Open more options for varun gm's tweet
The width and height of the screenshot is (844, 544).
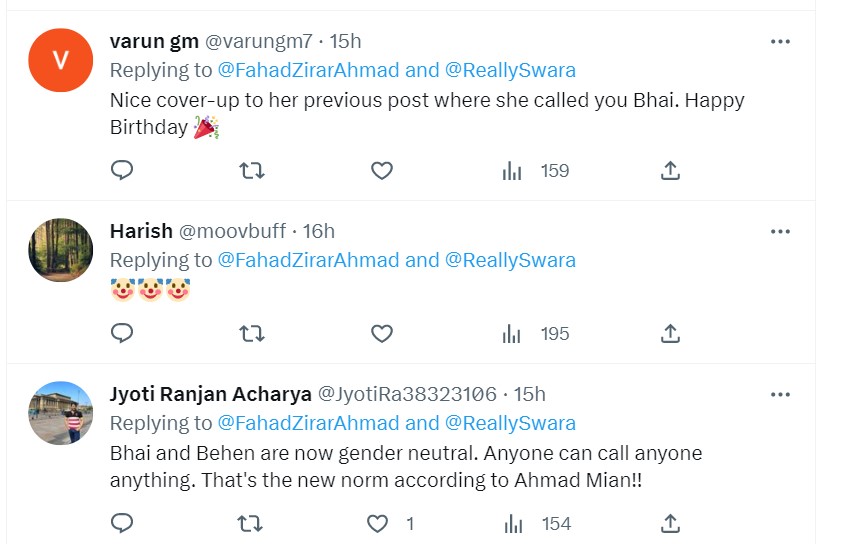[x=780, y=41]
